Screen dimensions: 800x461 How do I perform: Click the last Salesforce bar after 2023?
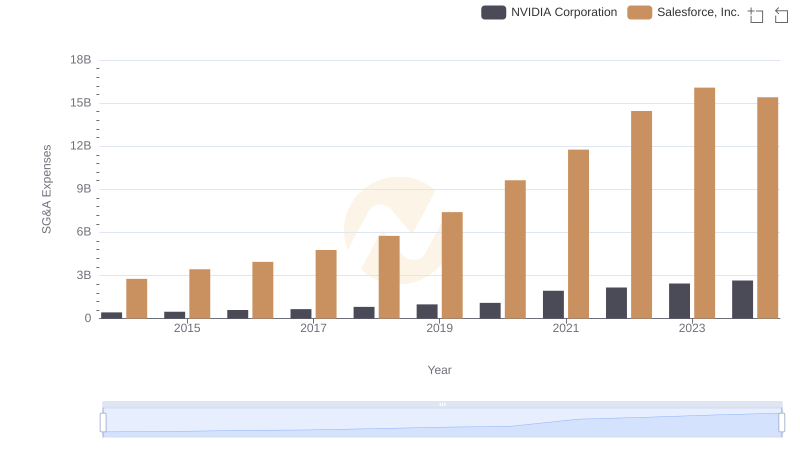pos(767,208)
